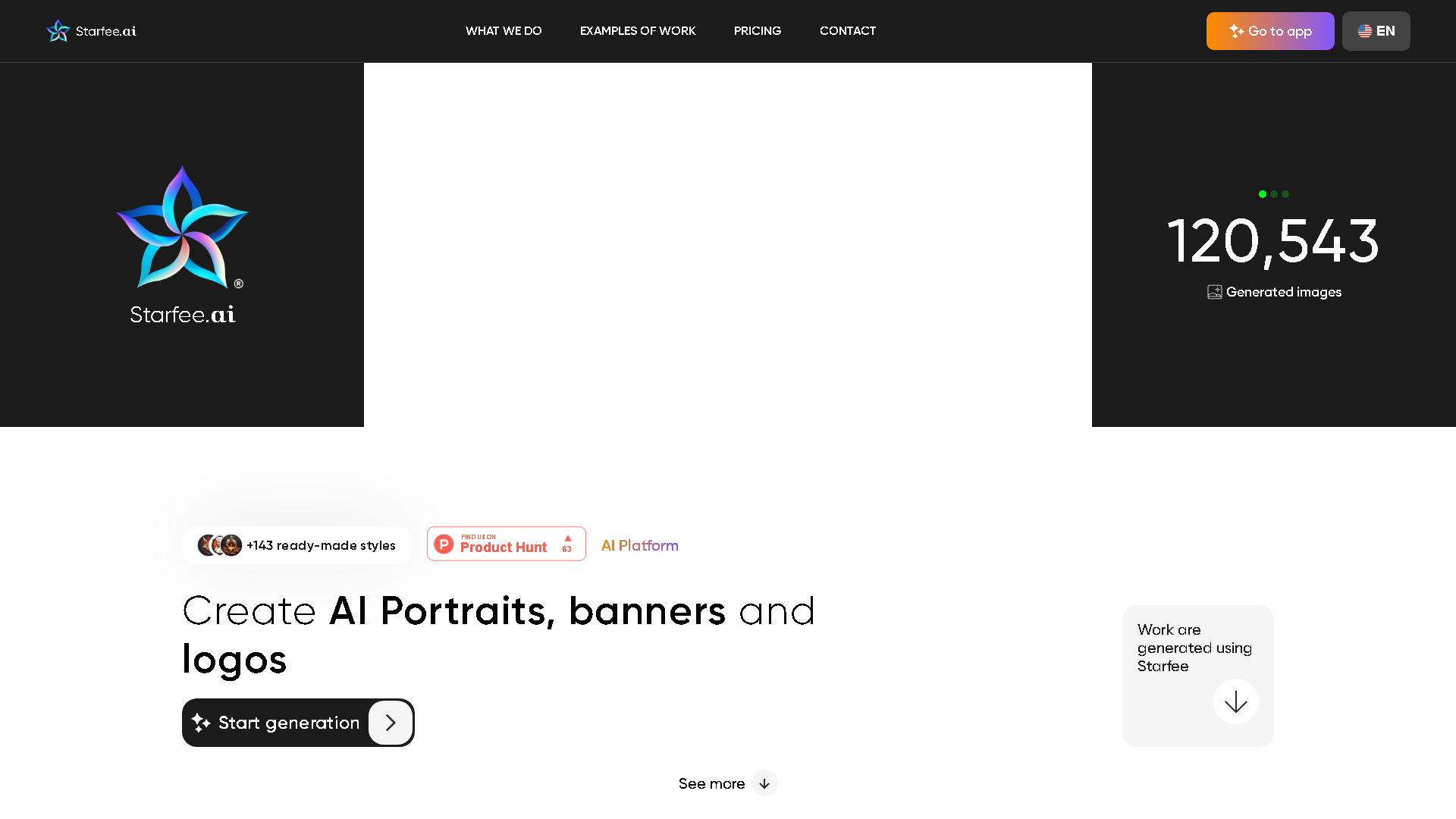Click the large Starfee.ai star logo
The image size is (1456, 819).
pos(182,245)
